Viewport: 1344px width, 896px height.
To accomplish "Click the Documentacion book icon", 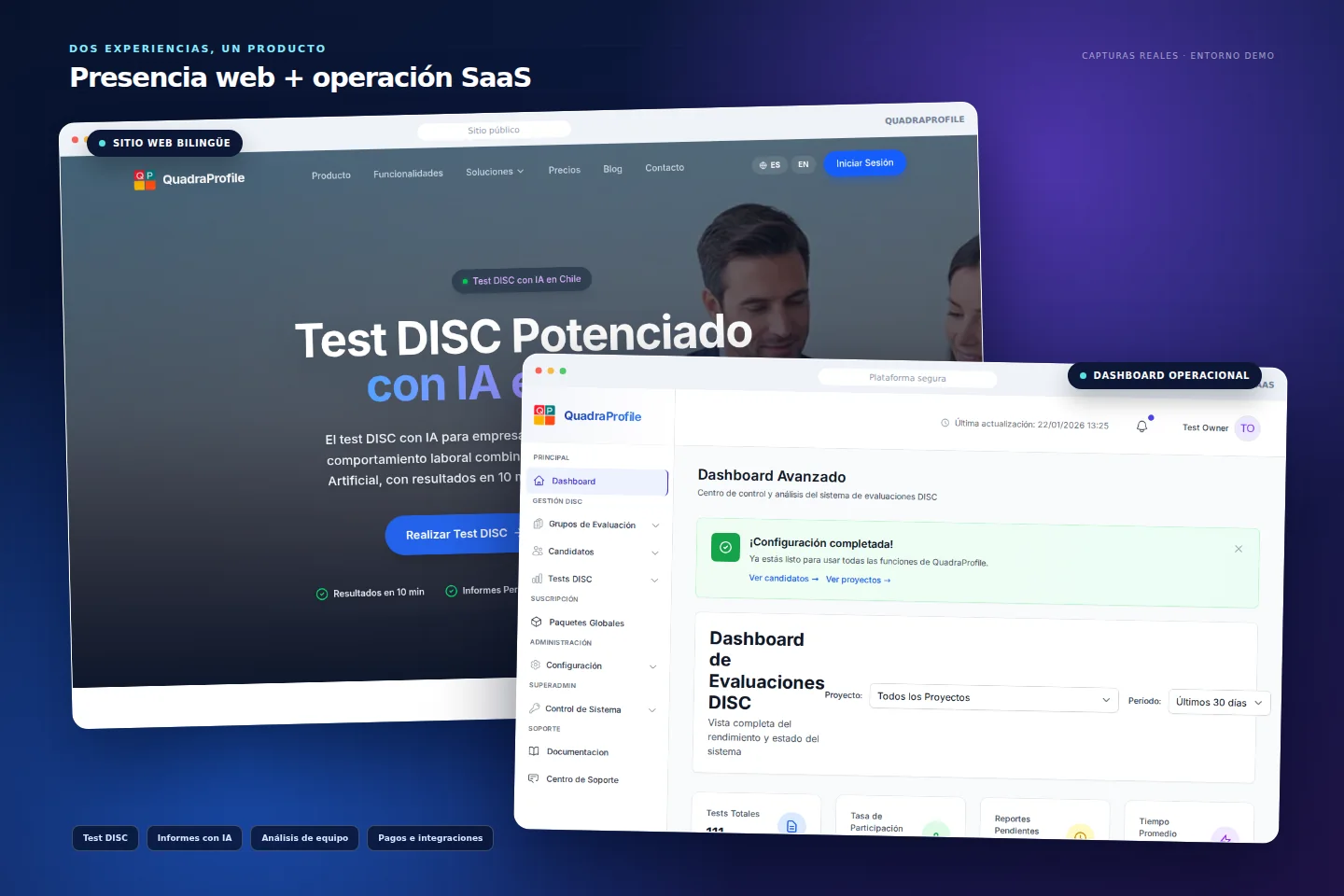I will tap(534, 751).
